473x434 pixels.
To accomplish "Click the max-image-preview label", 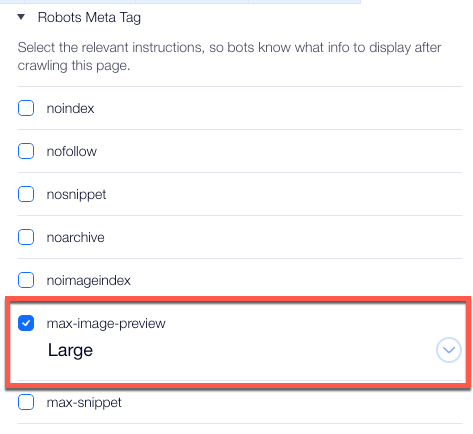I will click(106, 324).
